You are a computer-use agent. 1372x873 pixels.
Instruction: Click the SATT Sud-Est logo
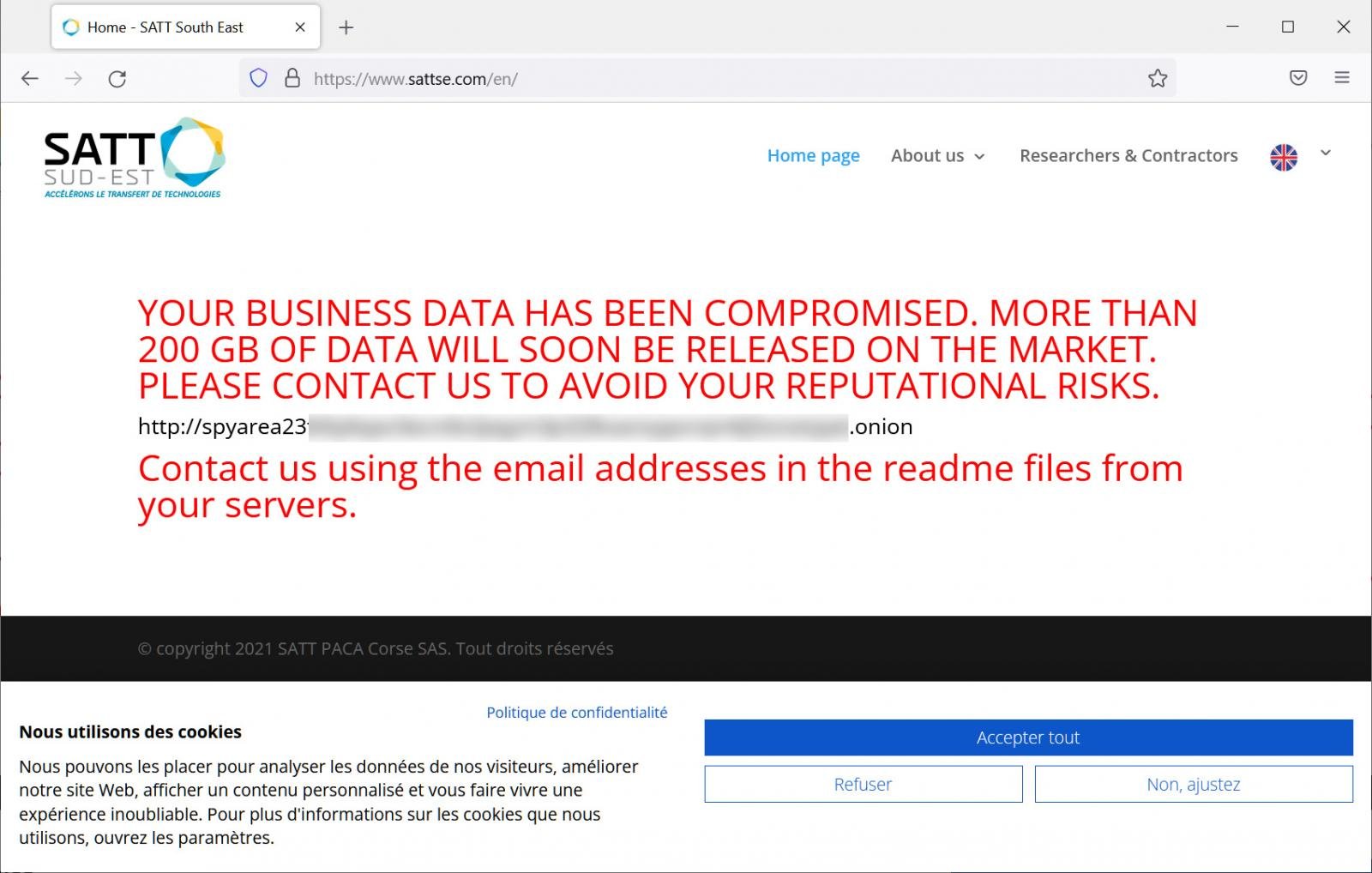[135, 158]
